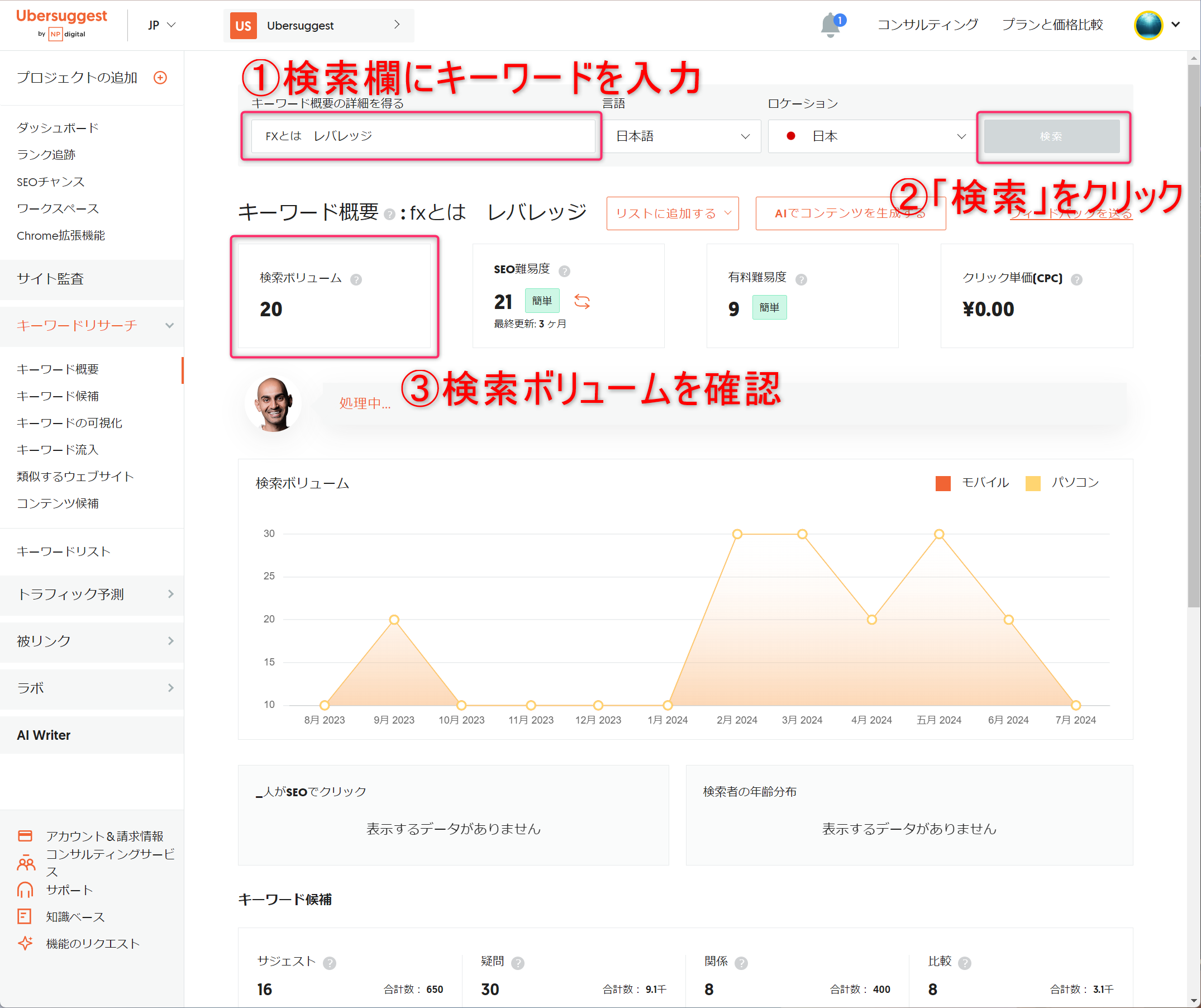Open プランと価格比較 link in header
Viewport: 1201px width, 1008px height.
tap(1052, 25)
